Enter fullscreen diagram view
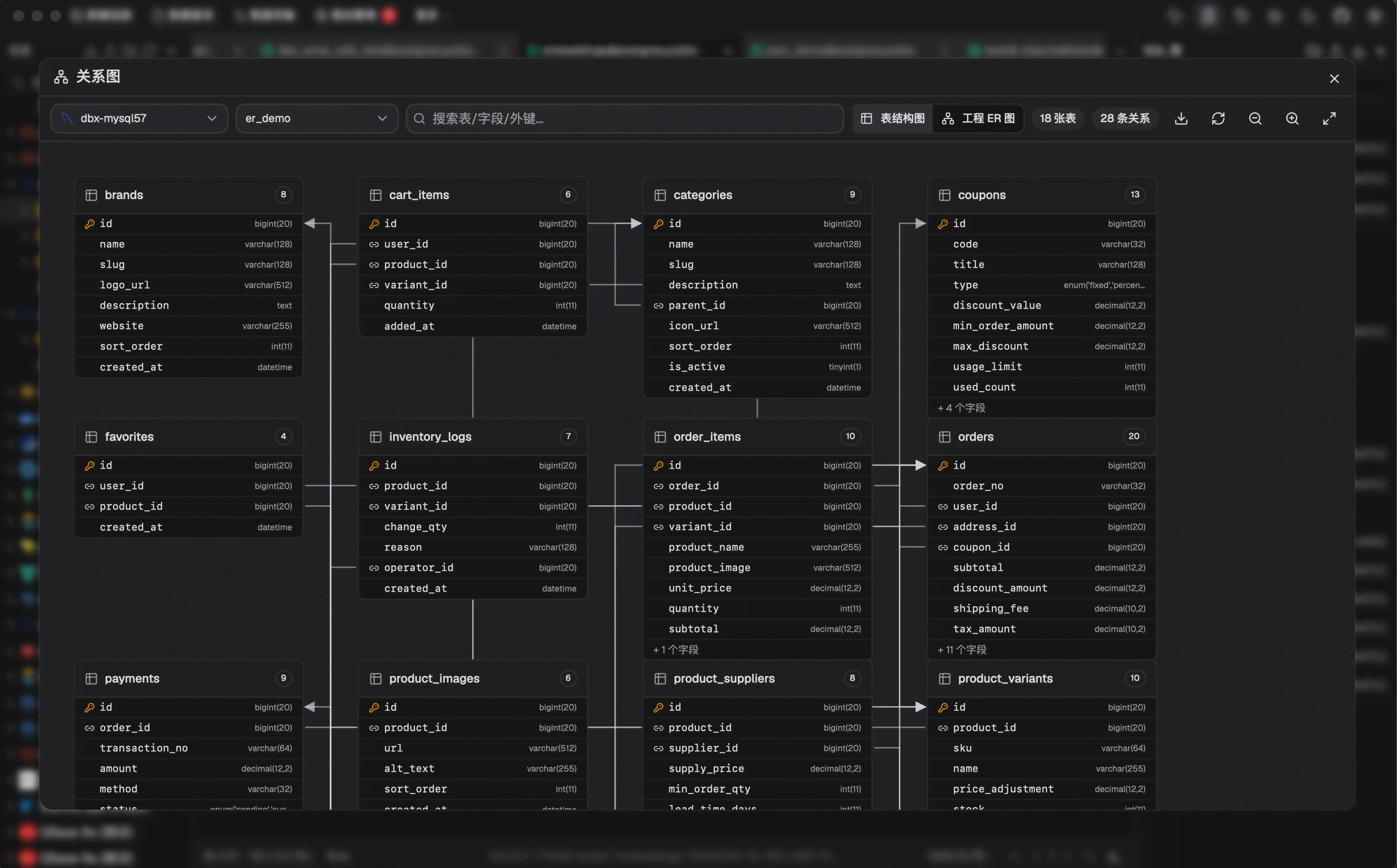Screen dimensions: 1397x868 1328,118
